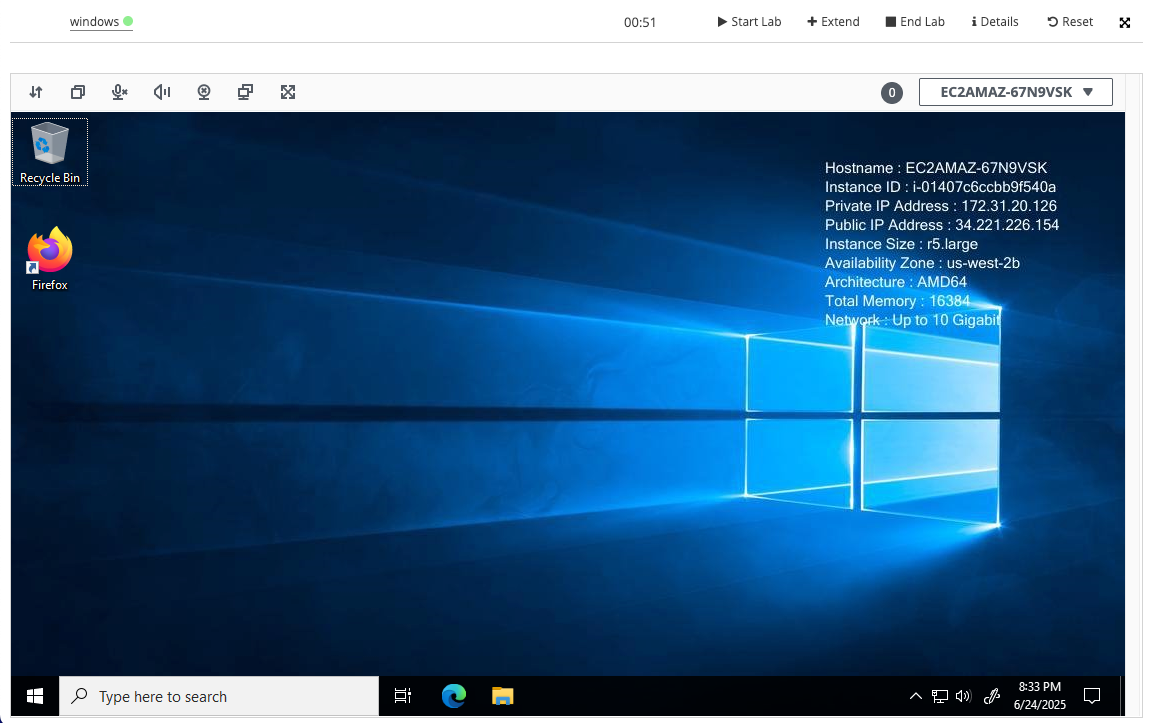Screen dimensions: 1150x723
Task: Click the Type here to search box
Action: (220, 696)
